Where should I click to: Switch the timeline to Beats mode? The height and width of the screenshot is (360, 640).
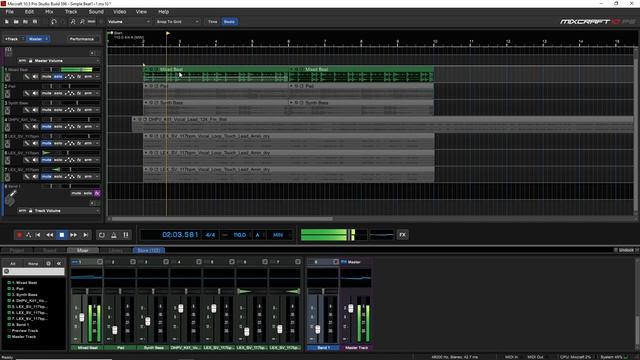[229, 22]
